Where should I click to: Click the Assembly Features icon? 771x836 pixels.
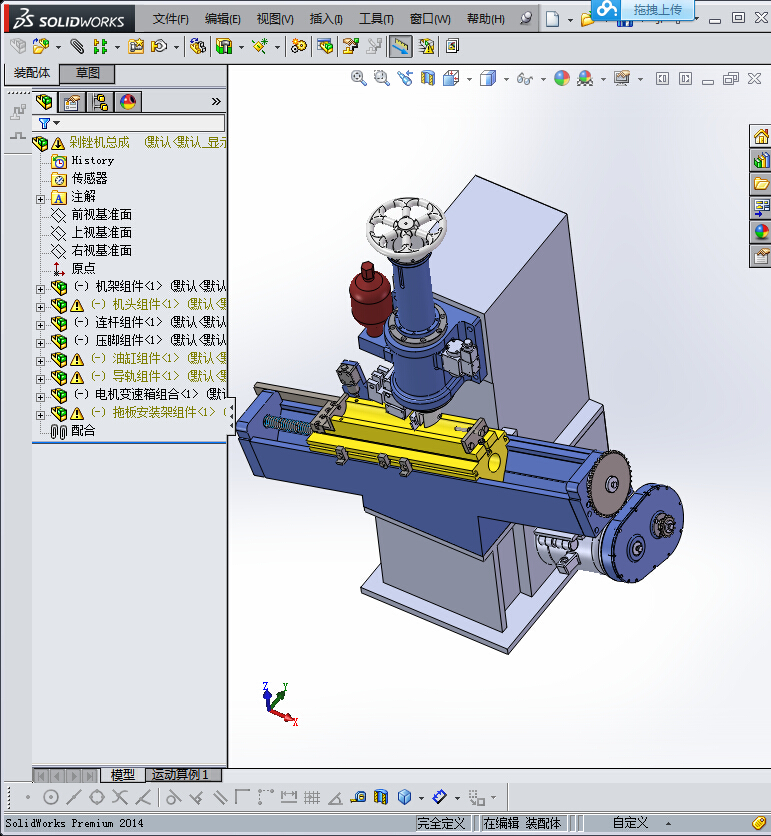tap(224, 46)
